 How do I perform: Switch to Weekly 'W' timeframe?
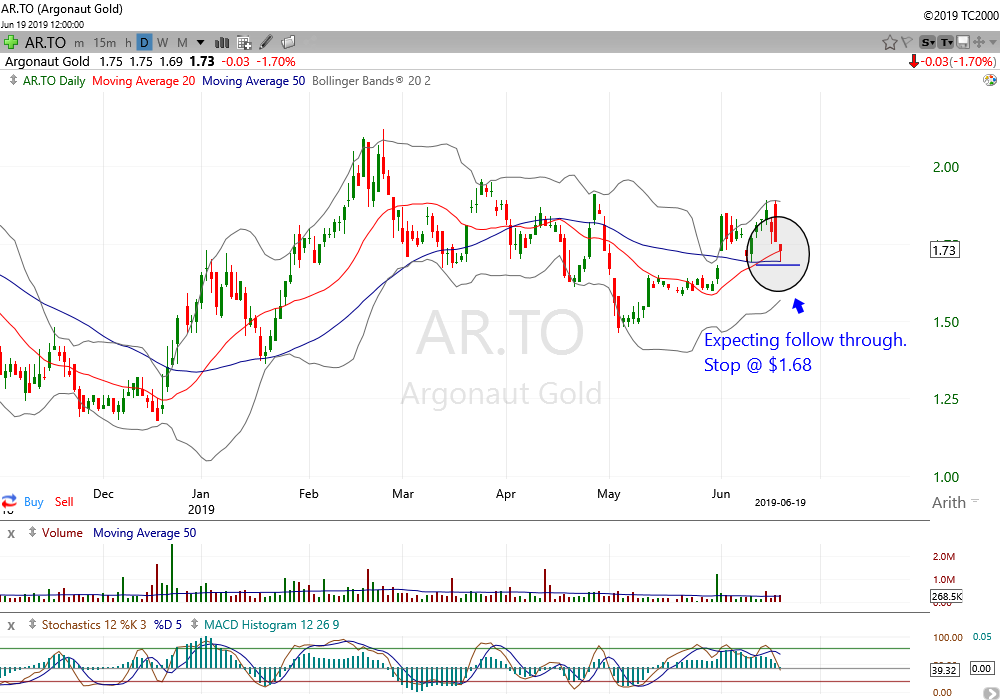click(x=163, y=43)
